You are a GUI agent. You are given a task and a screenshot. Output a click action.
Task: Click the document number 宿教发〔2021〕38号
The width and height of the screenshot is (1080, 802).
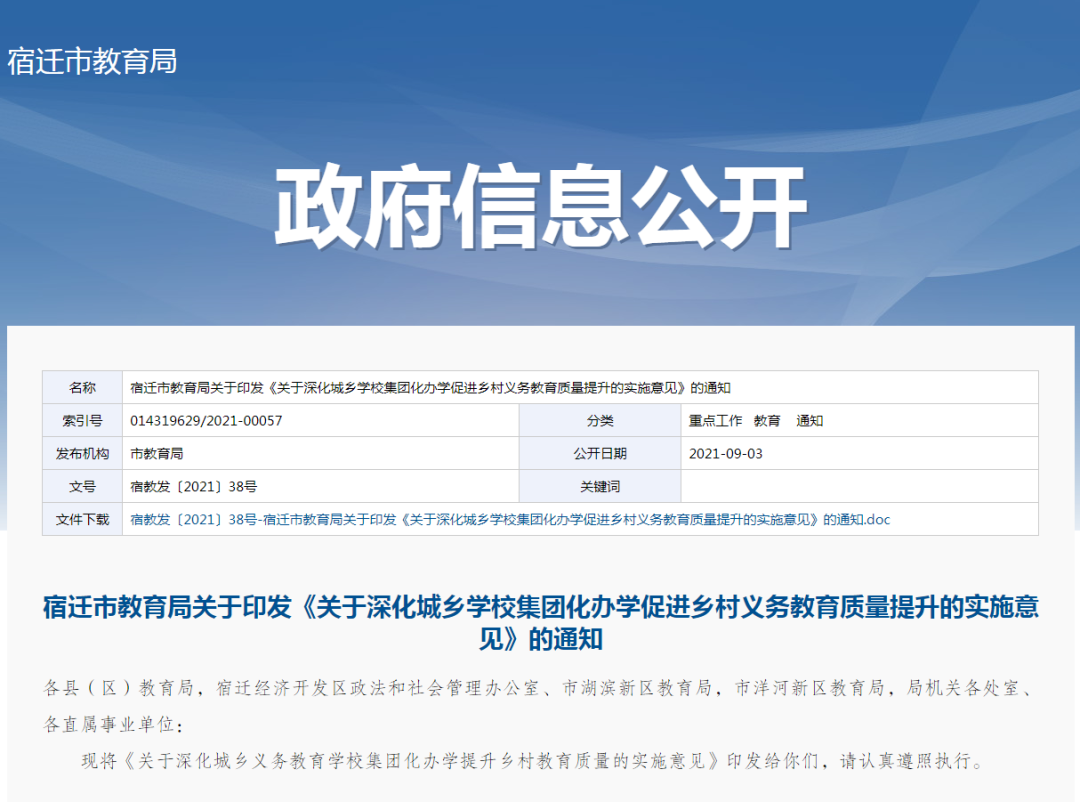[194, 486]
